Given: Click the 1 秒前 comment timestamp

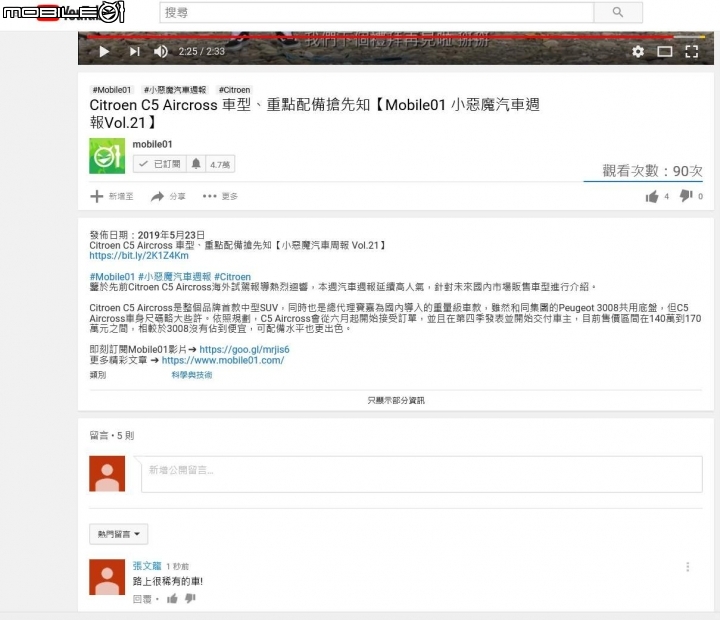Looking at the screenshot, I should 177,566.
